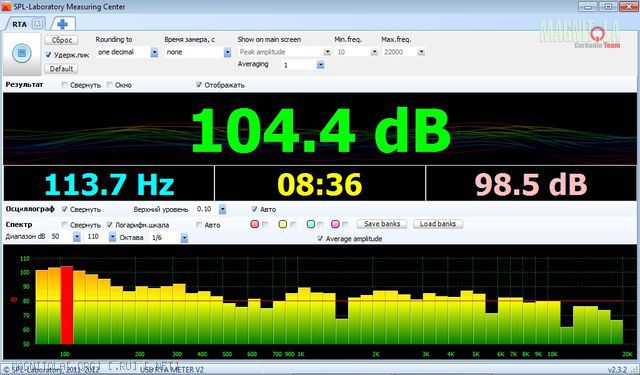Open the Верхний уровень dropdown
Viewport: 640px width, 375px height.
tap(222, 209)
